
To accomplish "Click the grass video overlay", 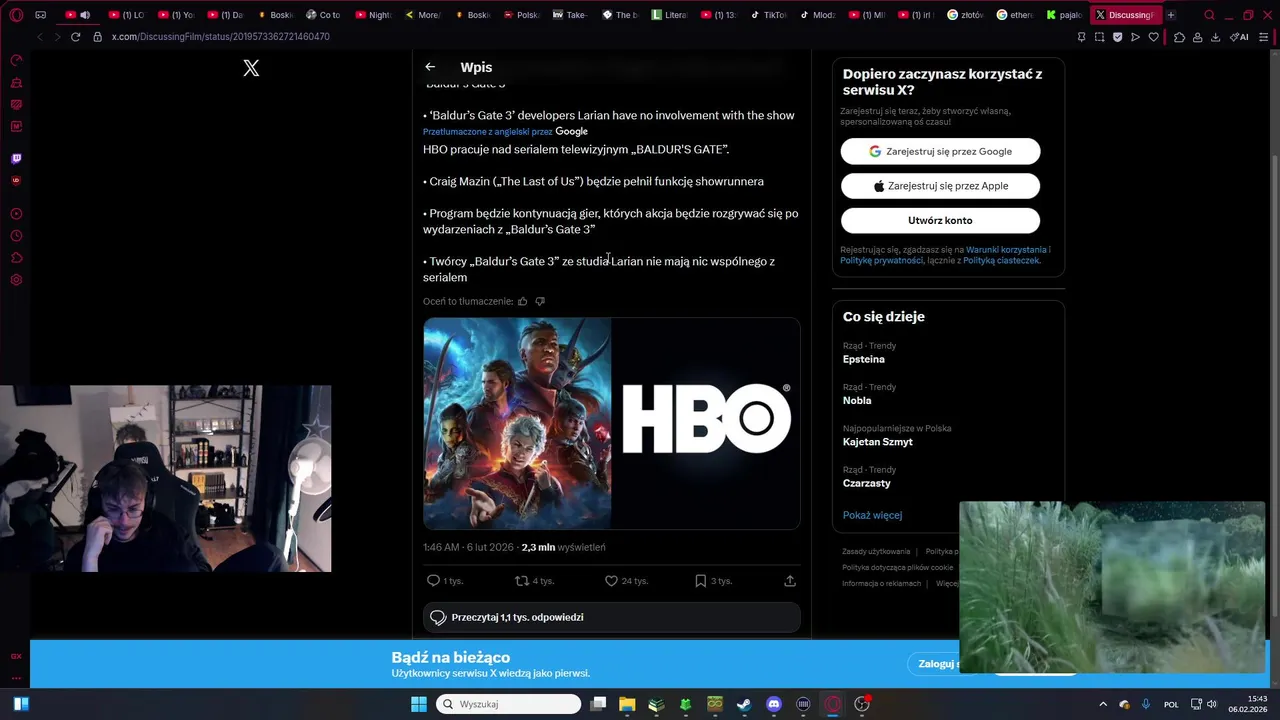I will pyautogui.click(x=1112, y=587).
